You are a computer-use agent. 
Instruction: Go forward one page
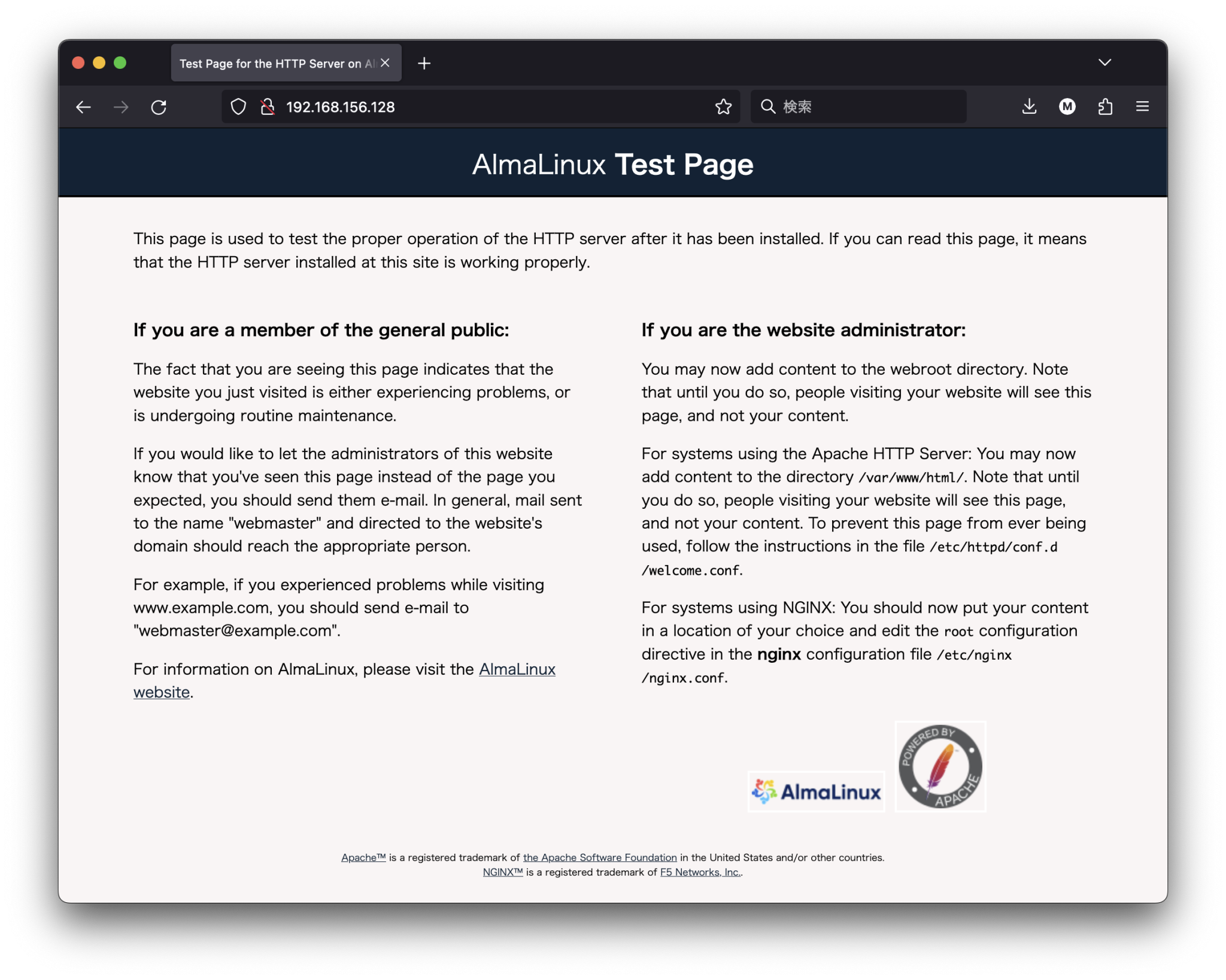122,107
